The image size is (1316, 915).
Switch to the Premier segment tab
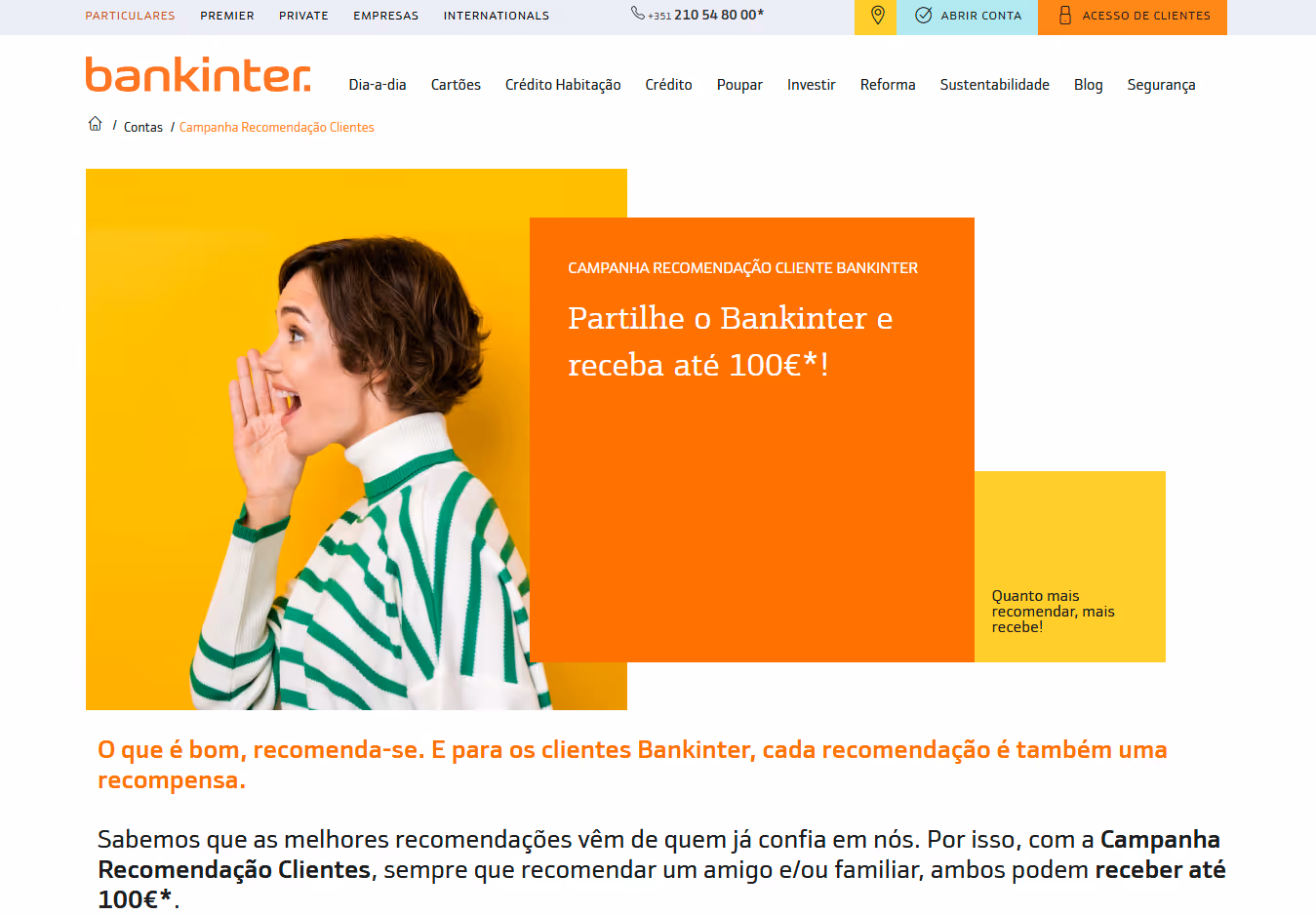(227, 16)
